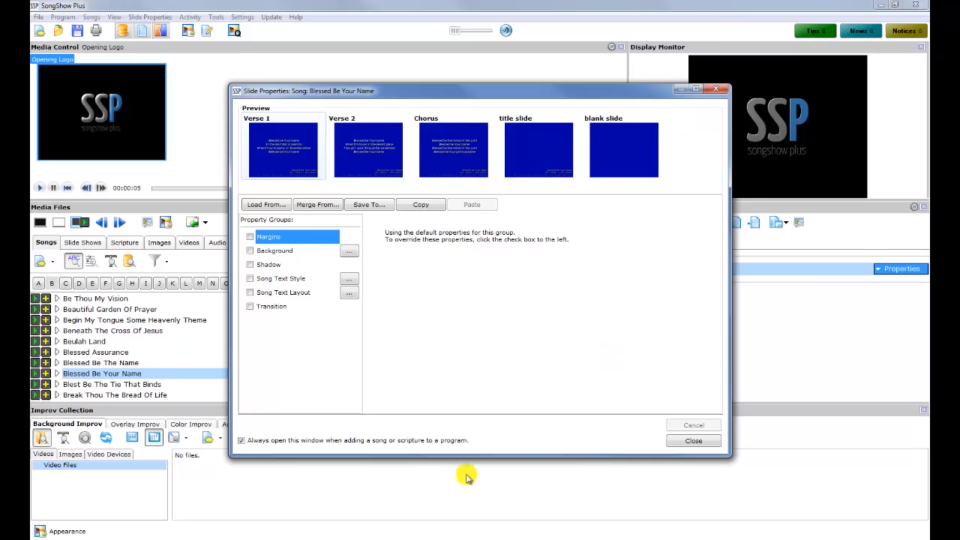The image size is (960, 540).
Task: Click the green play display icon in Media Files
Action: pos(80,222)
